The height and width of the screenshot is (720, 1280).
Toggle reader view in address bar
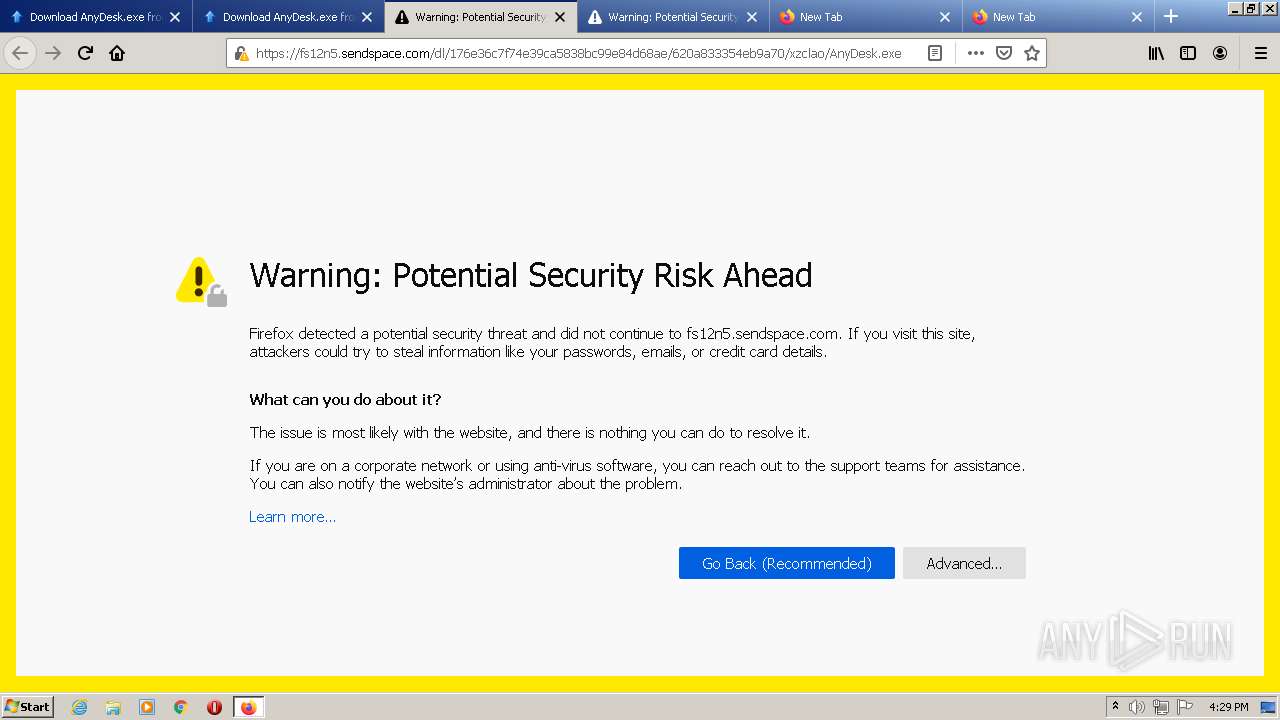[x=935, y=53]
